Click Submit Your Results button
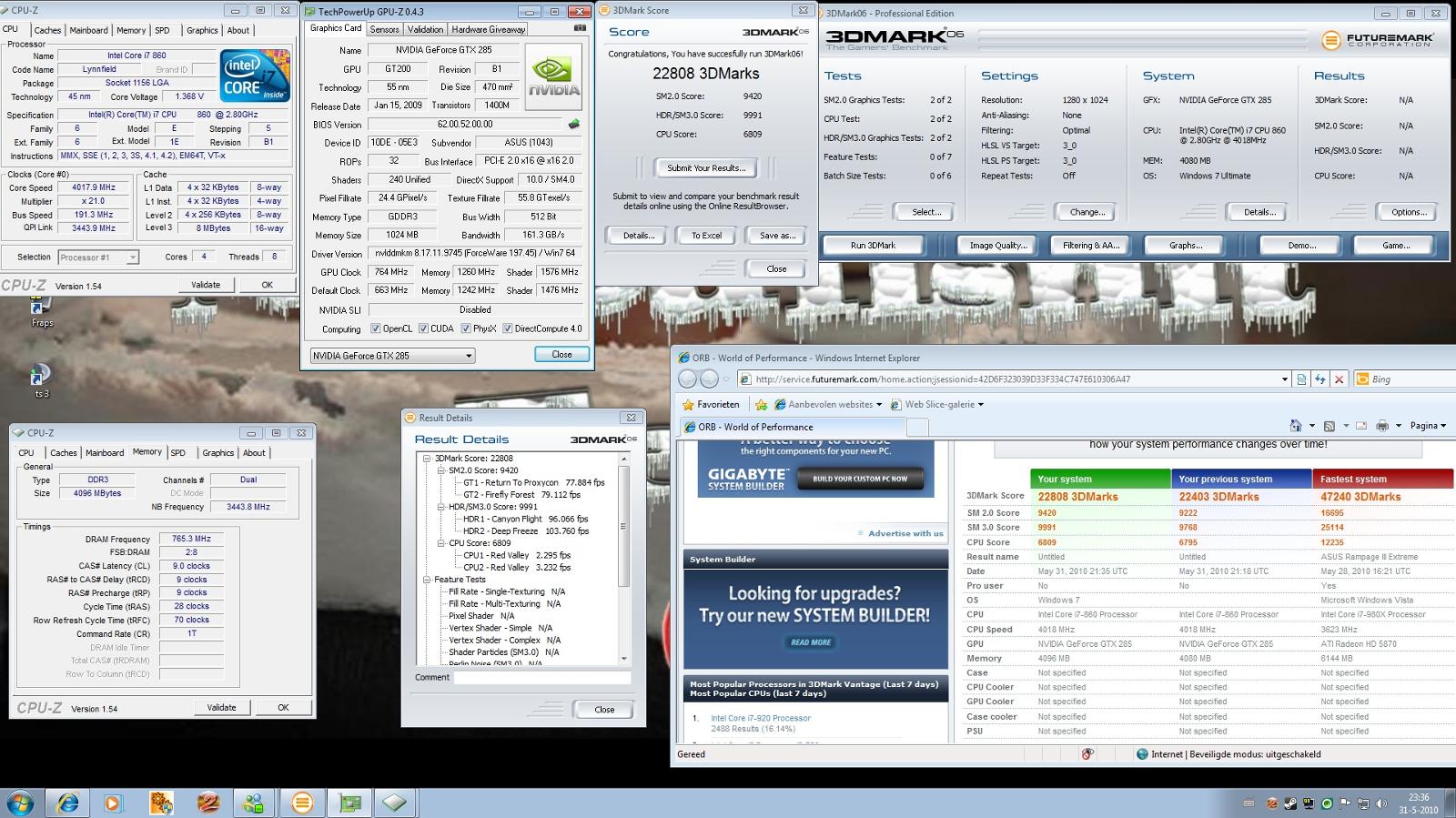This screenshot has height=818, width=1456. pos(706,167)
